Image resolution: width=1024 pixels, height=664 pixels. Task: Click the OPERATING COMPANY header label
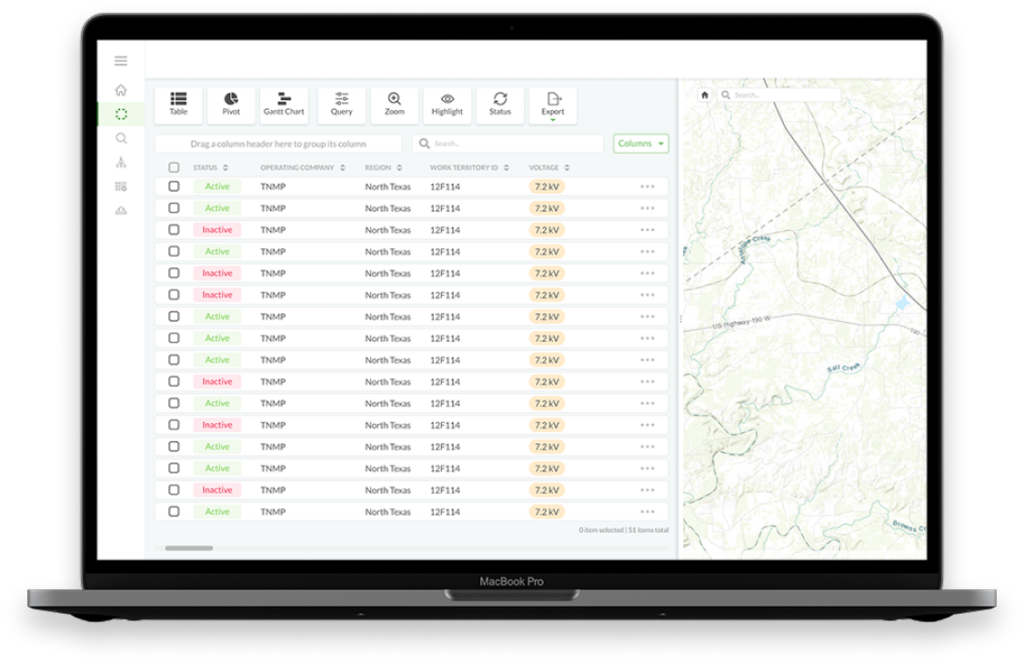pos(297,168)
